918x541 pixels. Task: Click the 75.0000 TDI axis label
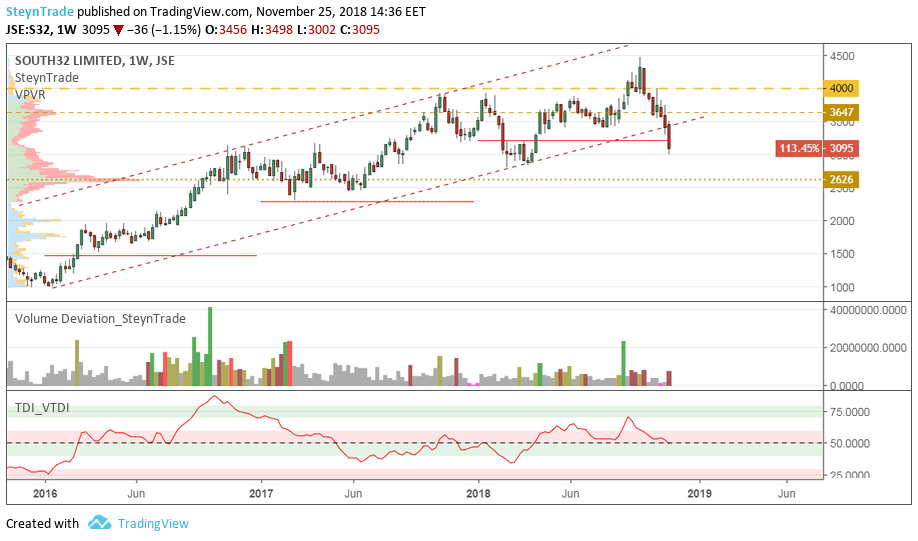click(x=850, y=412)
